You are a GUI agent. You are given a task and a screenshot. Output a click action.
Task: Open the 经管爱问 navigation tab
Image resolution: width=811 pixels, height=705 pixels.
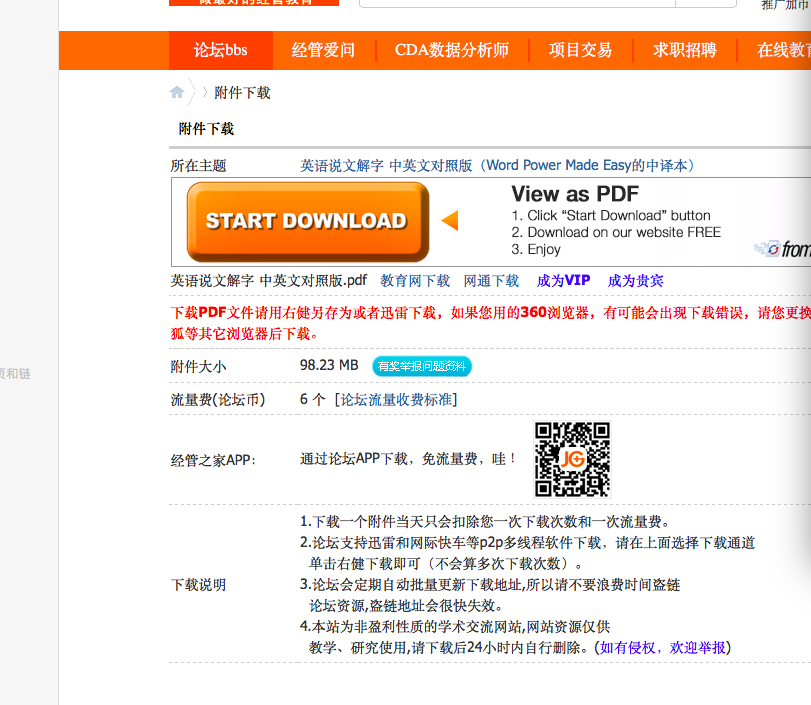pos(323,50)
